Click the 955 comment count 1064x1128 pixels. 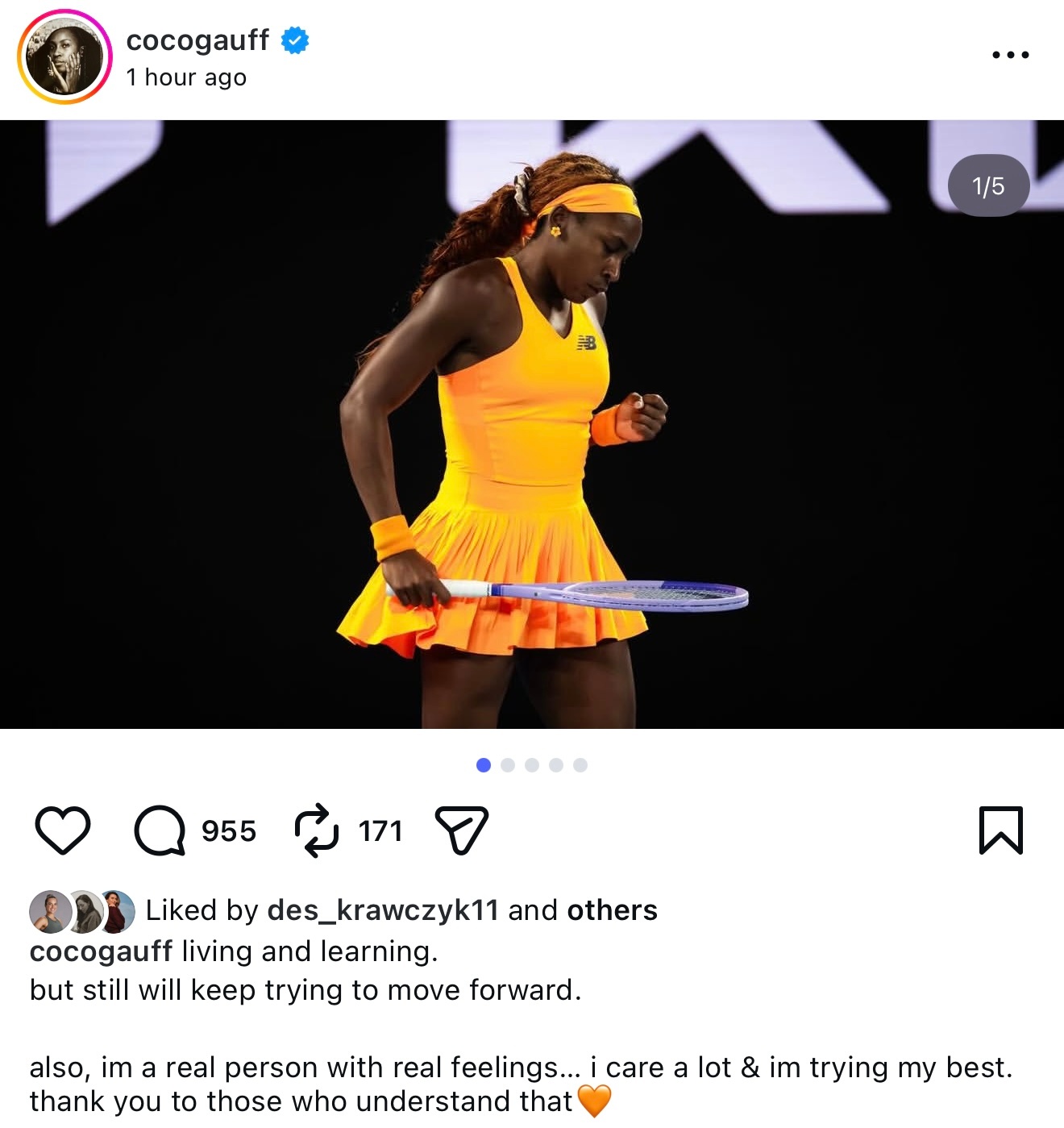click(229, 830)
